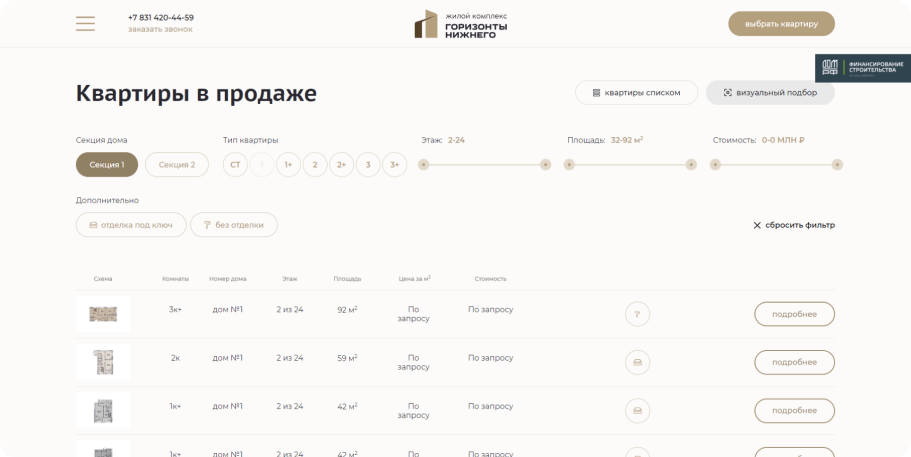
Task: Click the paint roller icon in 3к+ row
Action: tap(637, 314)
